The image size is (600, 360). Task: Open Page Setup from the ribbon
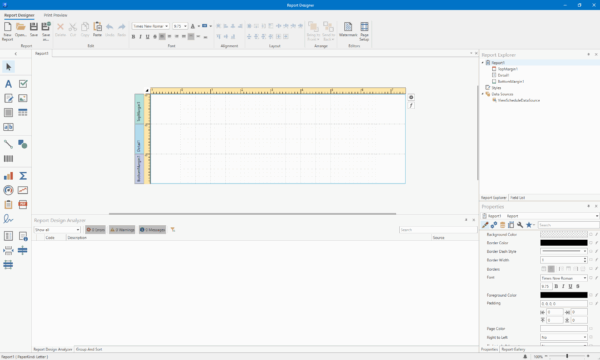click(x=364, y=31)
